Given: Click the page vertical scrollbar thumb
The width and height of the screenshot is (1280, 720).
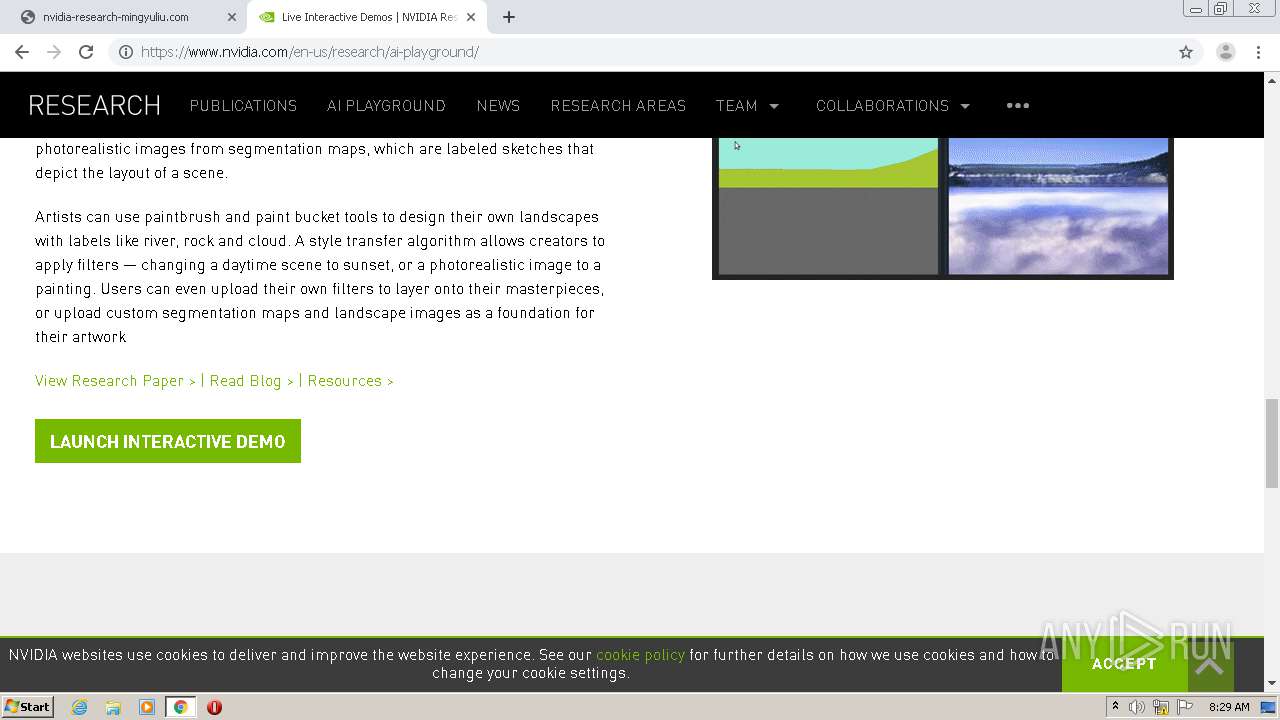Looking at the screenshot, I should pyautogui.click(x=1272, y=443).
